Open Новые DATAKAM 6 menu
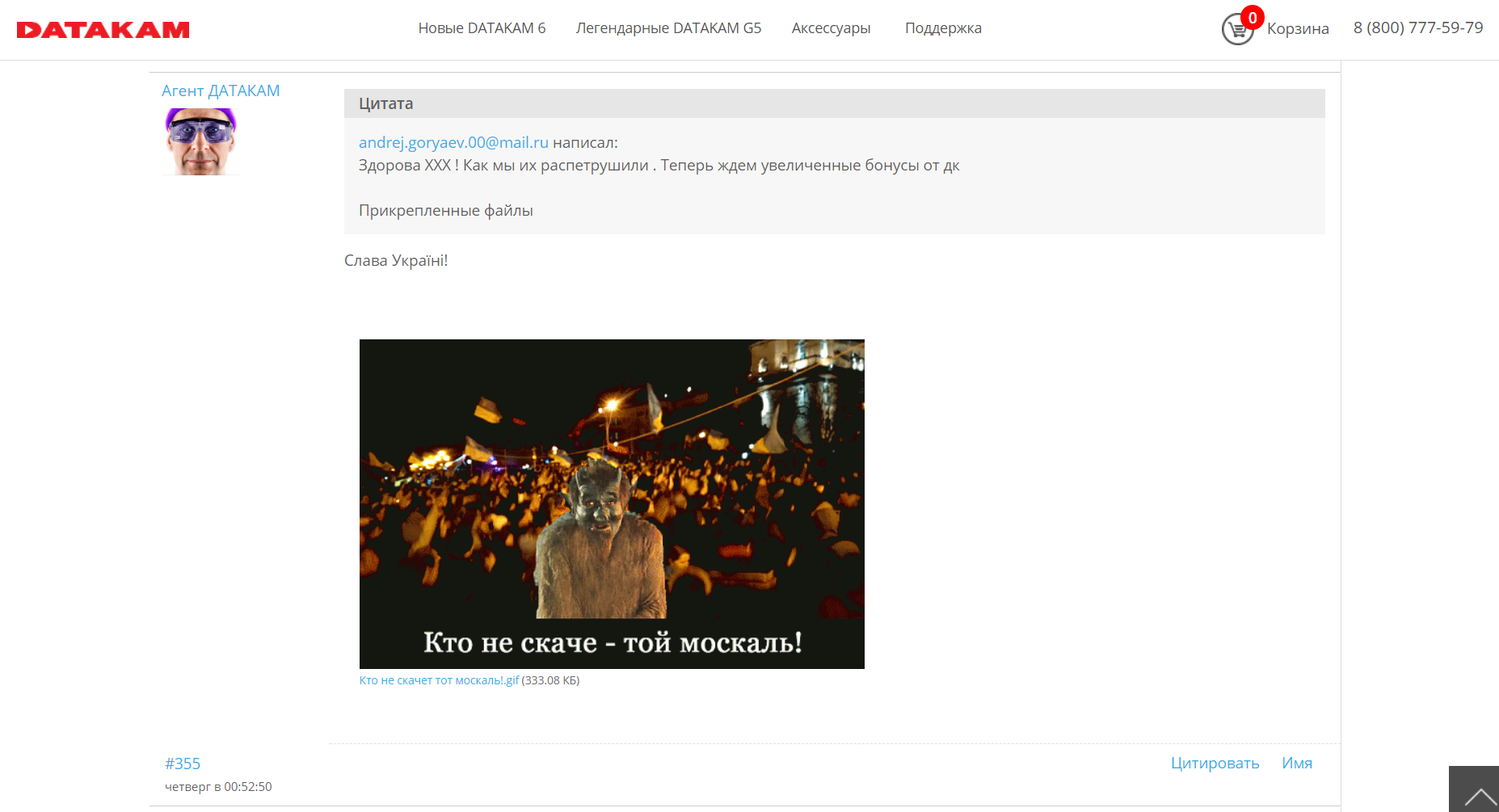Viewport: 1499px width, 812px height. [x=482, y=28]
